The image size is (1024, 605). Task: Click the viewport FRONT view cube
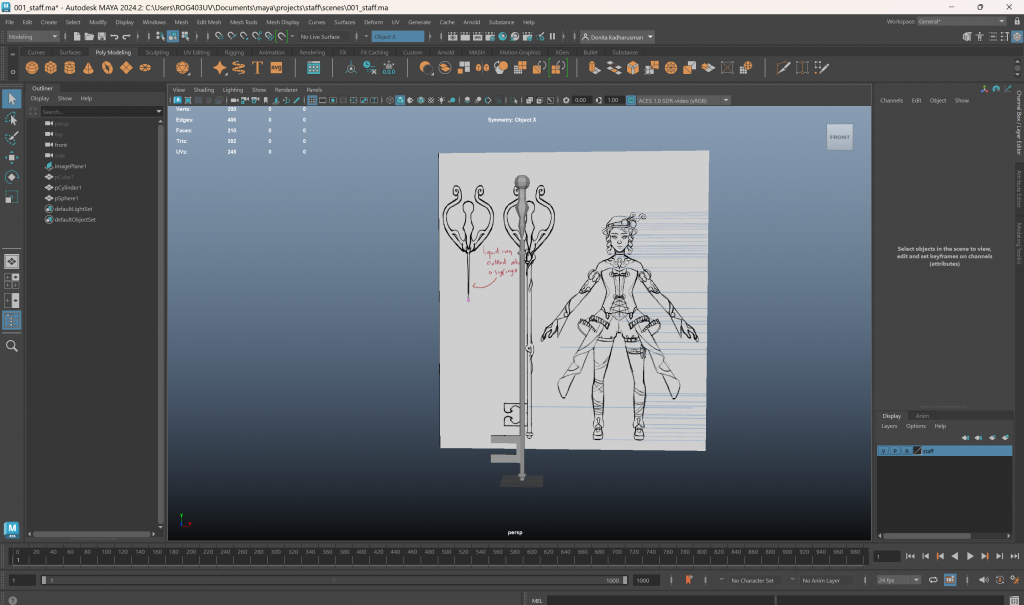[x=839, y=137]
